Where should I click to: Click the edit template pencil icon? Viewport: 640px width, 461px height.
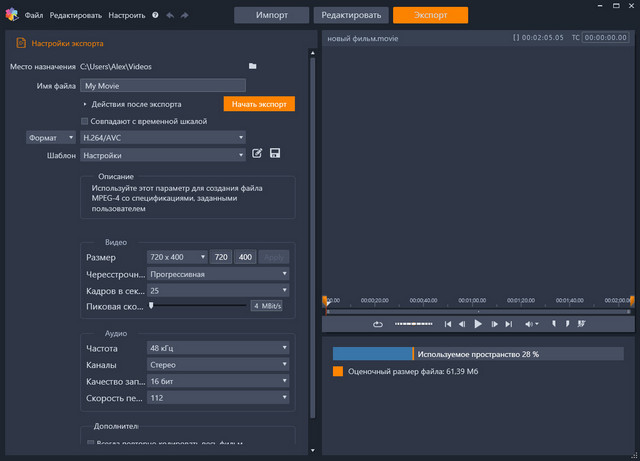pyautogui.click(x=257, y=153)
